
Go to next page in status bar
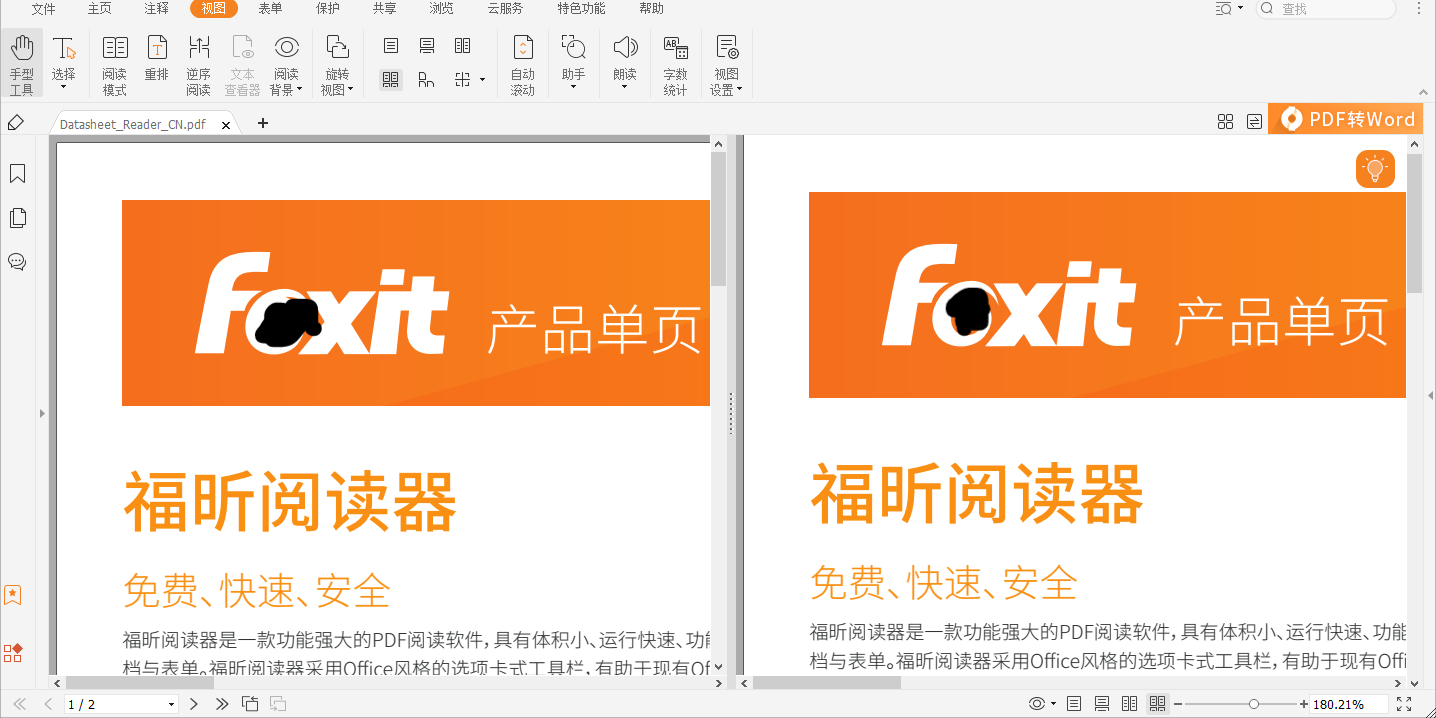tap(194, 704)
